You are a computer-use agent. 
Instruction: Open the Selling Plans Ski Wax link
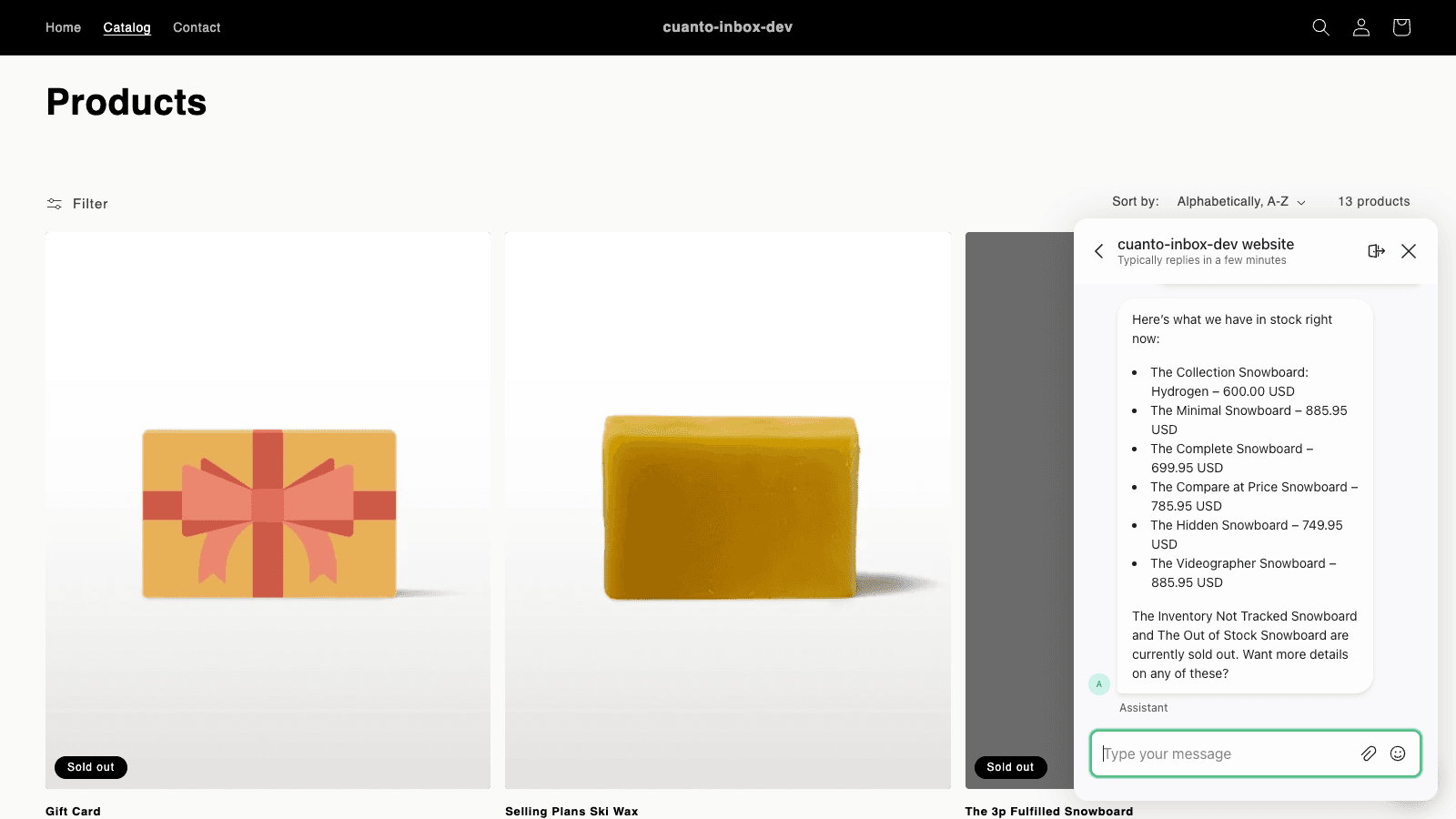pyautogui.click(x=571, y=811)
